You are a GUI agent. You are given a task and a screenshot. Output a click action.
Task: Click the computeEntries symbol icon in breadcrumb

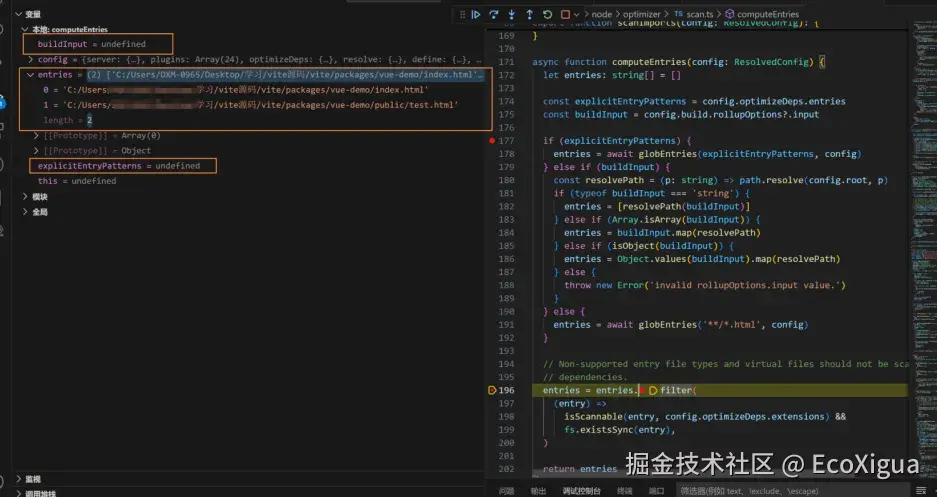(730, 14)
